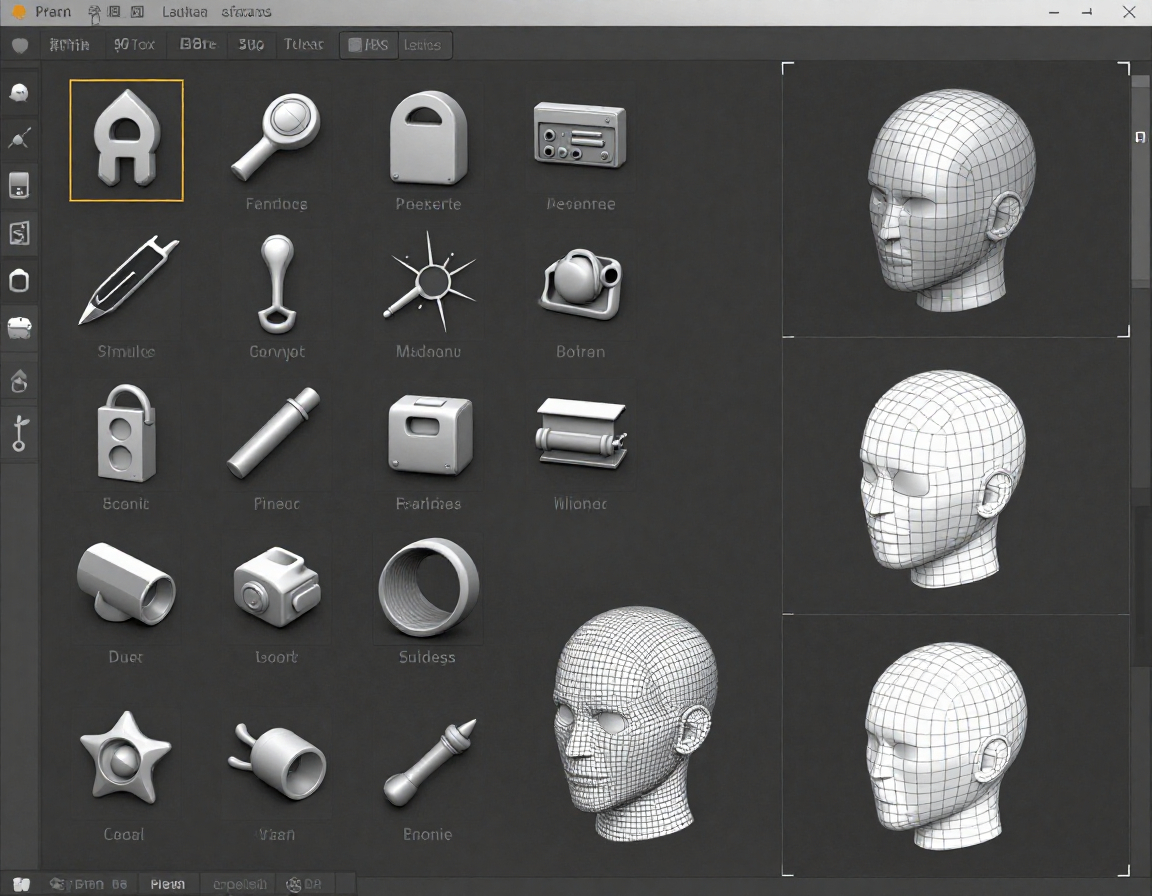1152x896 pixels.
Task: Select the magnifier-shaped Fendoce brush
Action: [276, 138]
